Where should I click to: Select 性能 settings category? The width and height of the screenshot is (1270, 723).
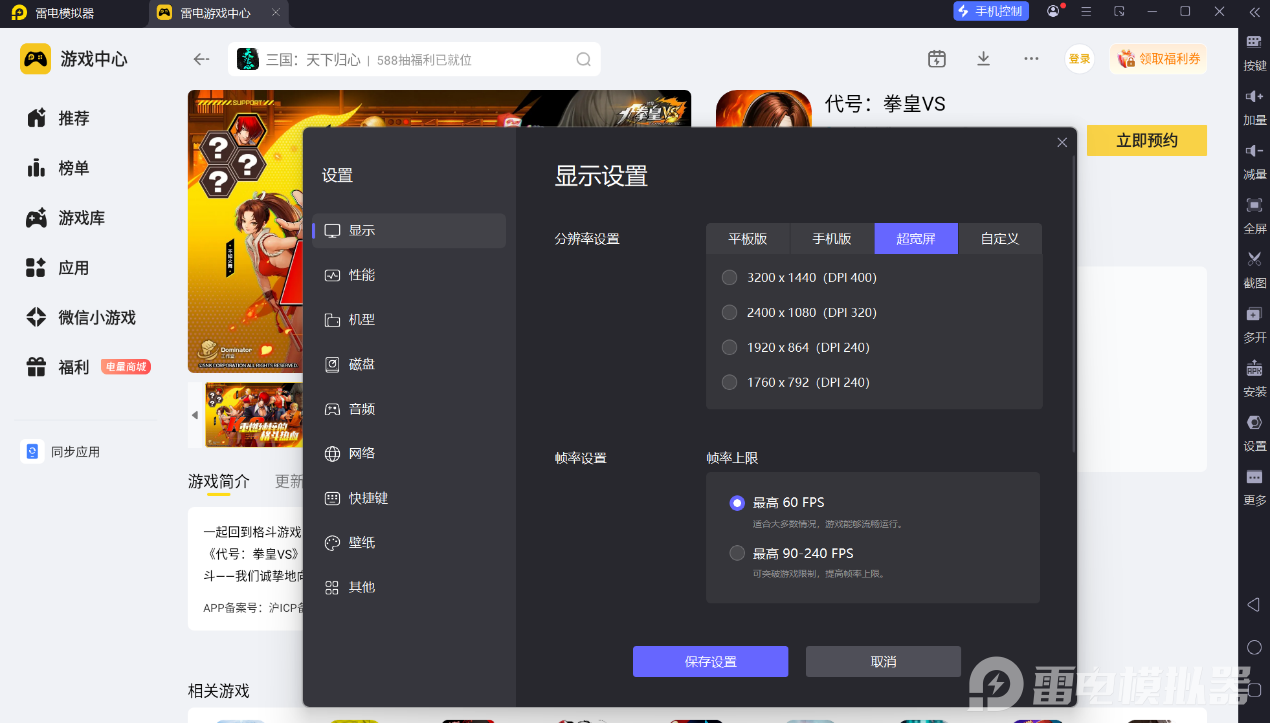pyautogui.click(x=408, y=275)
